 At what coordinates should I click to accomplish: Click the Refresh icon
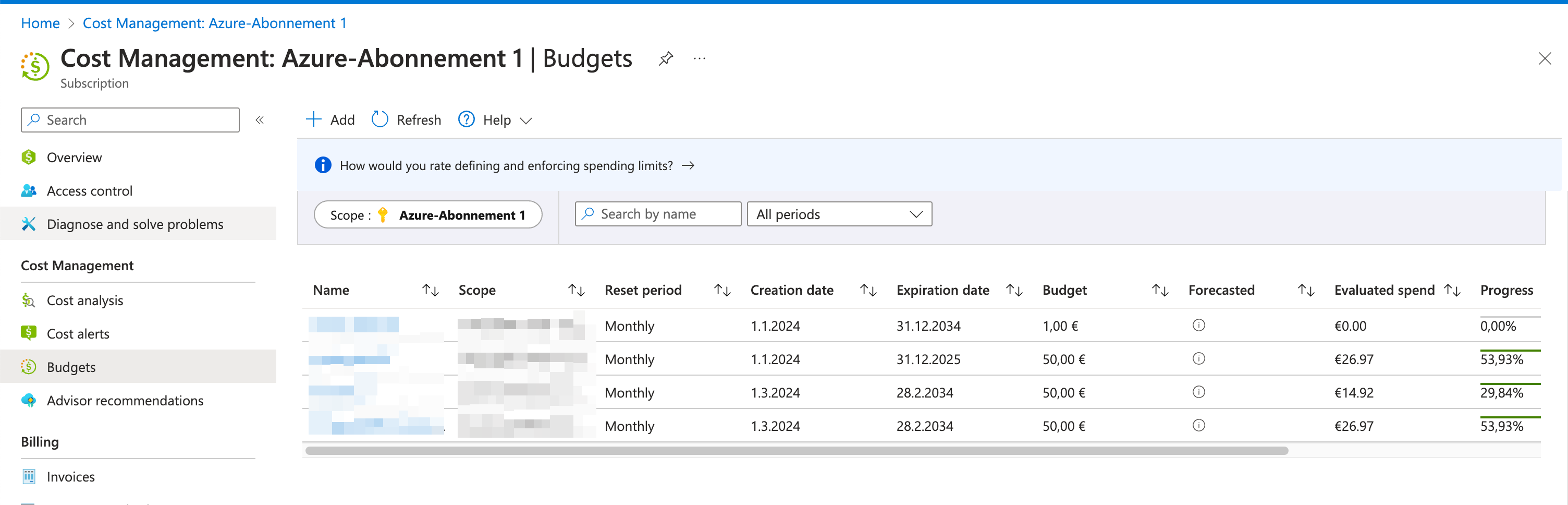[x=380, y=119]
